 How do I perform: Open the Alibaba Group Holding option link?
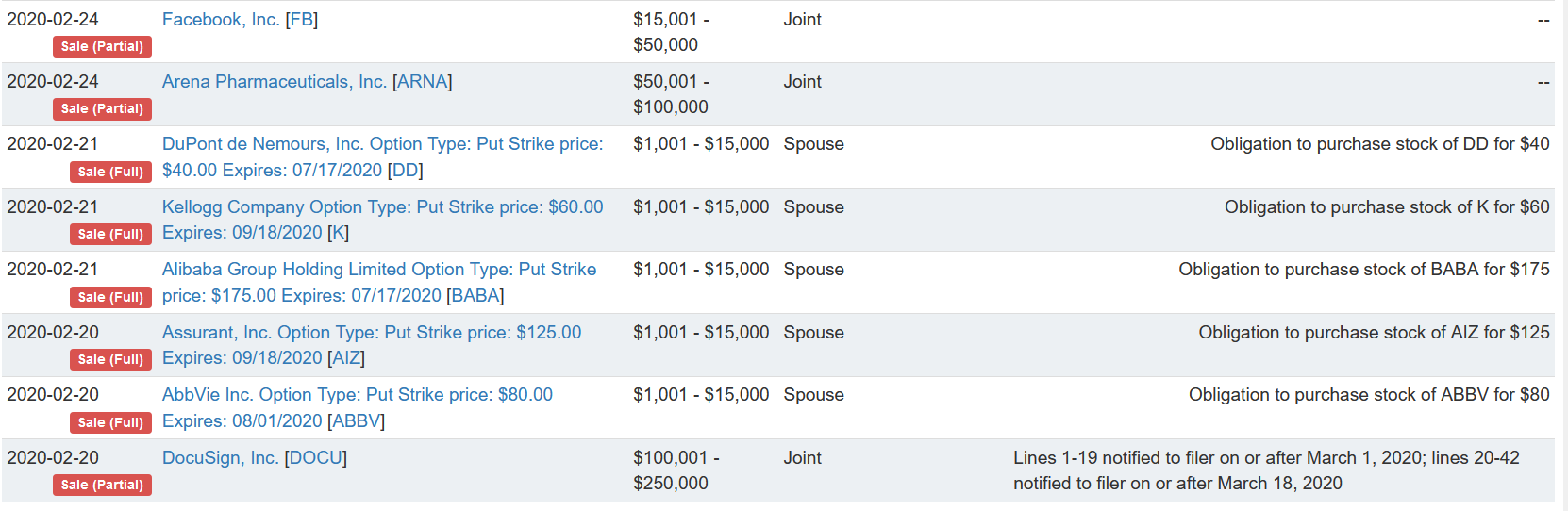click(x=379, y=282)
